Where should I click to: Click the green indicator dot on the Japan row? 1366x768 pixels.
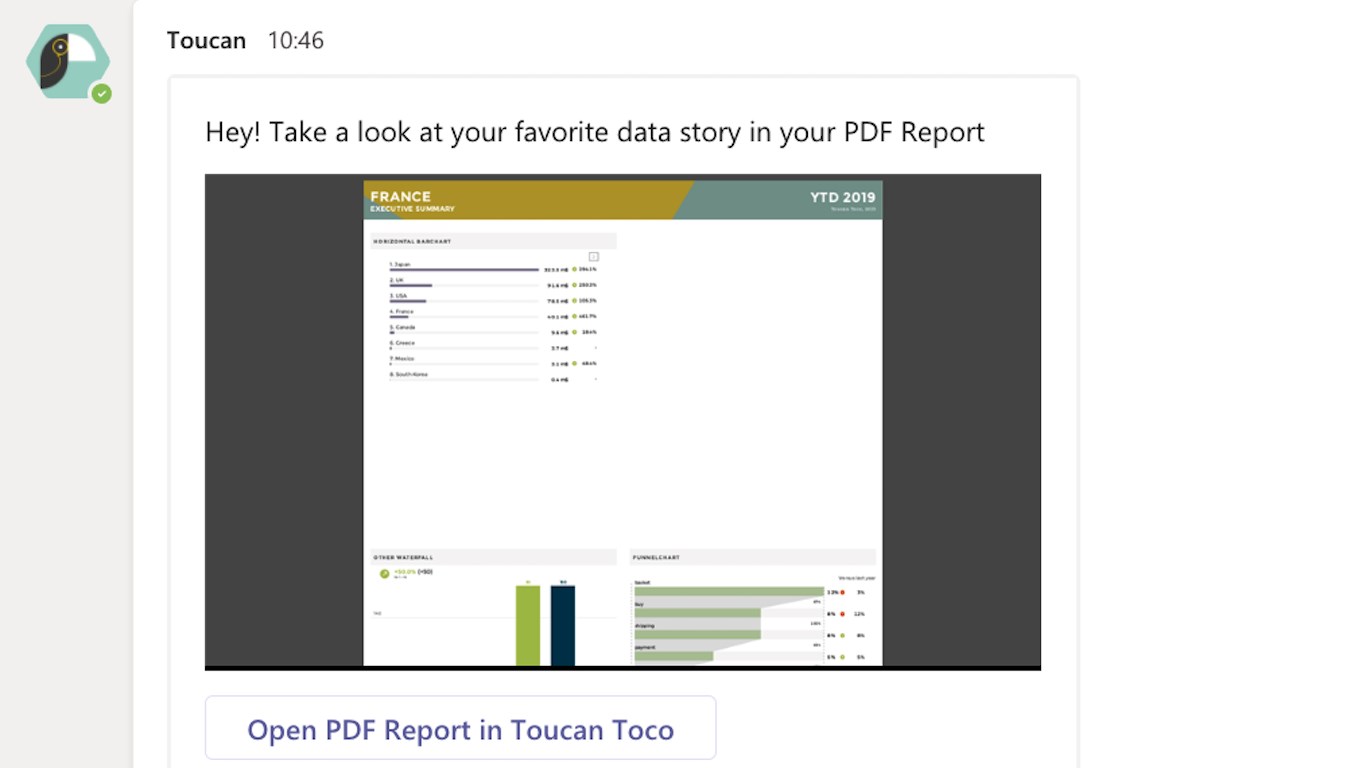pos(574,269)
